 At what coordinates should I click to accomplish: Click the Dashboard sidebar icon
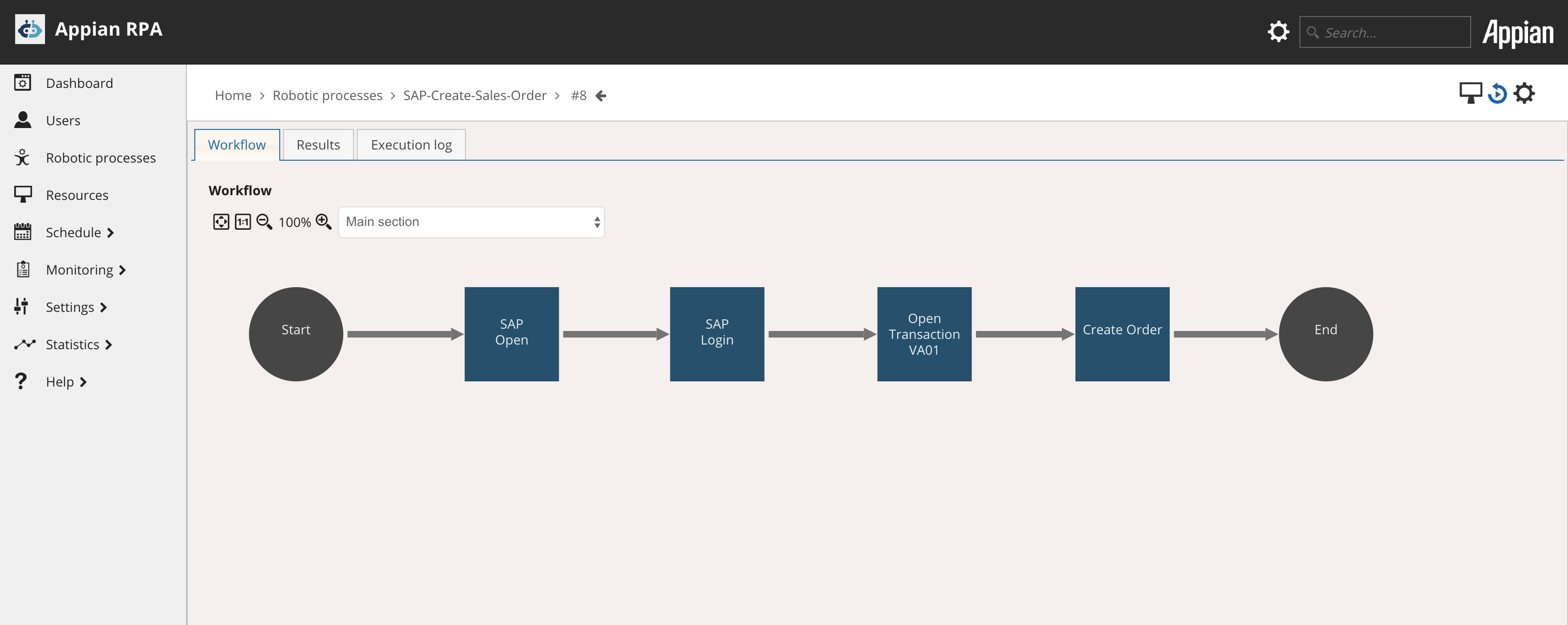[x=22, y=83]
